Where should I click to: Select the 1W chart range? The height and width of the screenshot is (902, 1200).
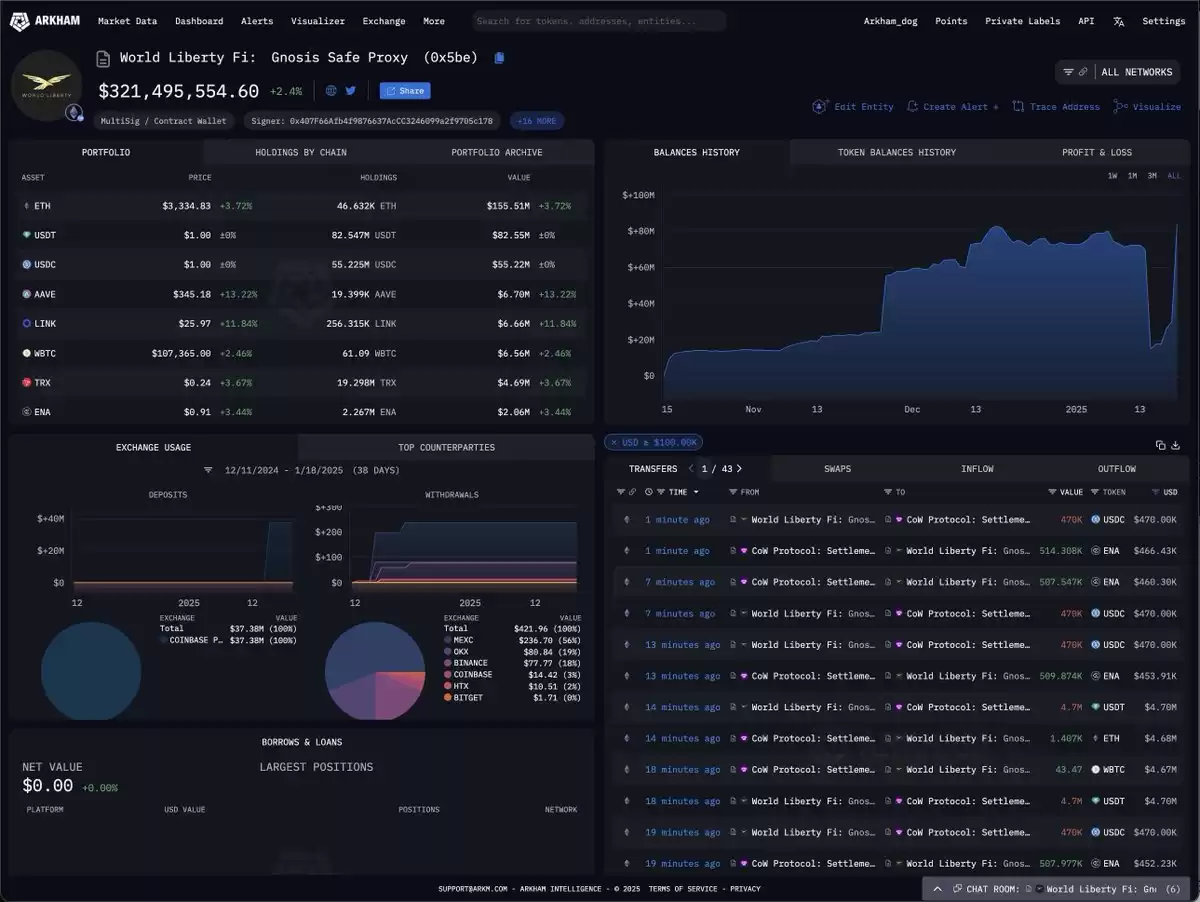tap(1112, 176)
